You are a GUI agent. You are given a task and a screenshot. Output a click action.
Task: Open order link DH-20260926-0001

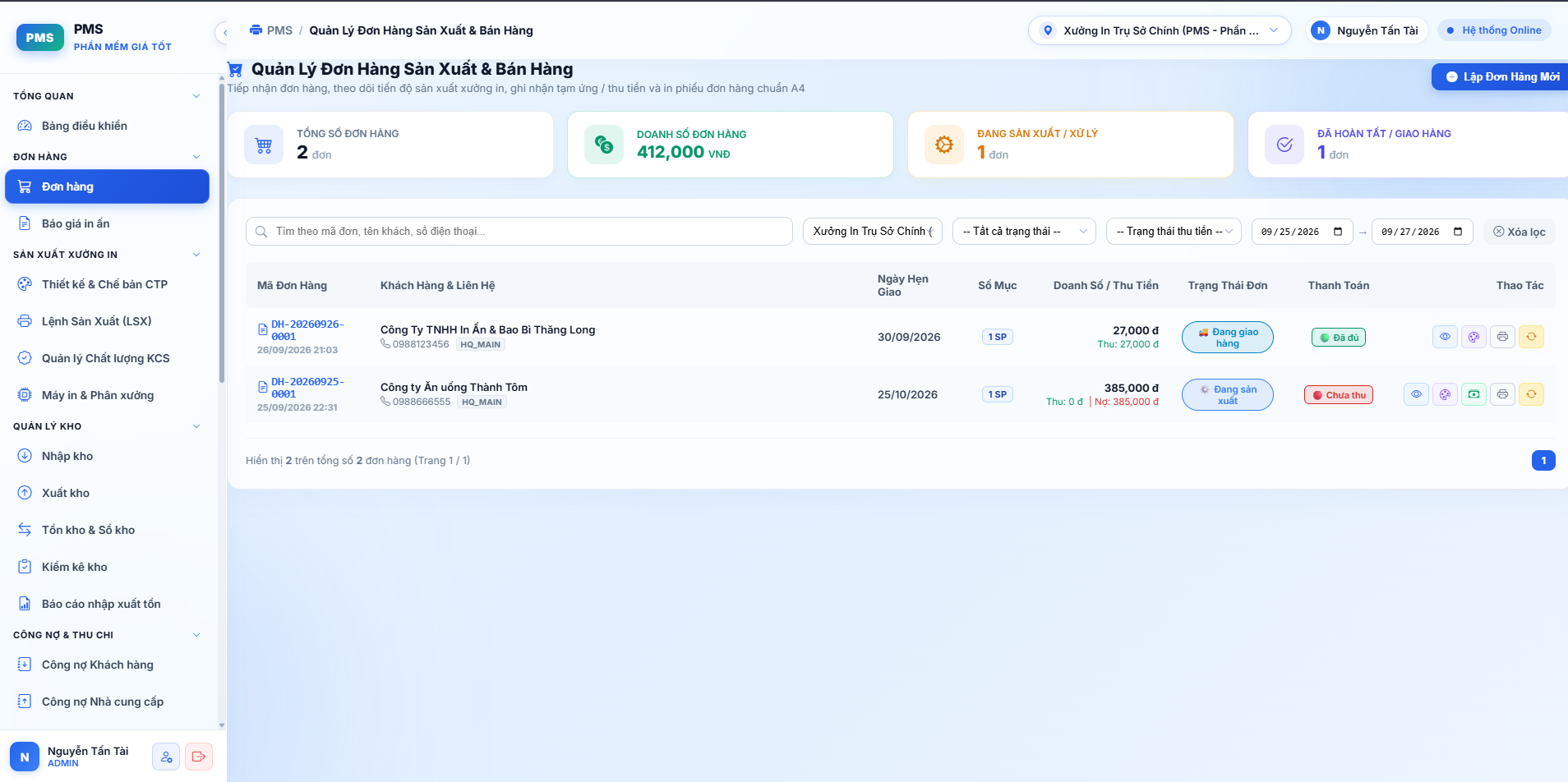pos(307,330)
